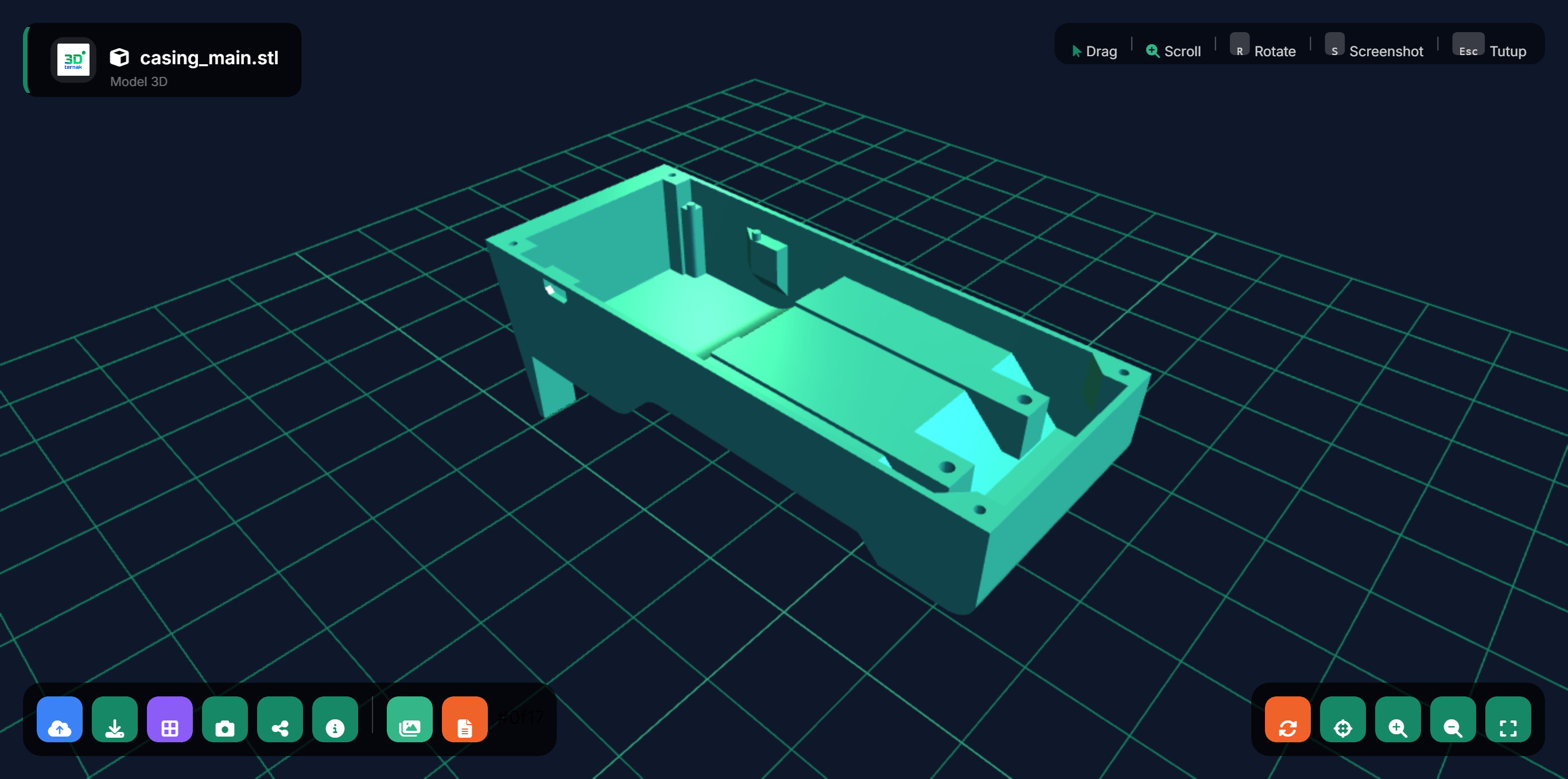Click the Drag hint with cursor icon
This screenshot has width=1568, height=779.
[x=1095, y=51]
